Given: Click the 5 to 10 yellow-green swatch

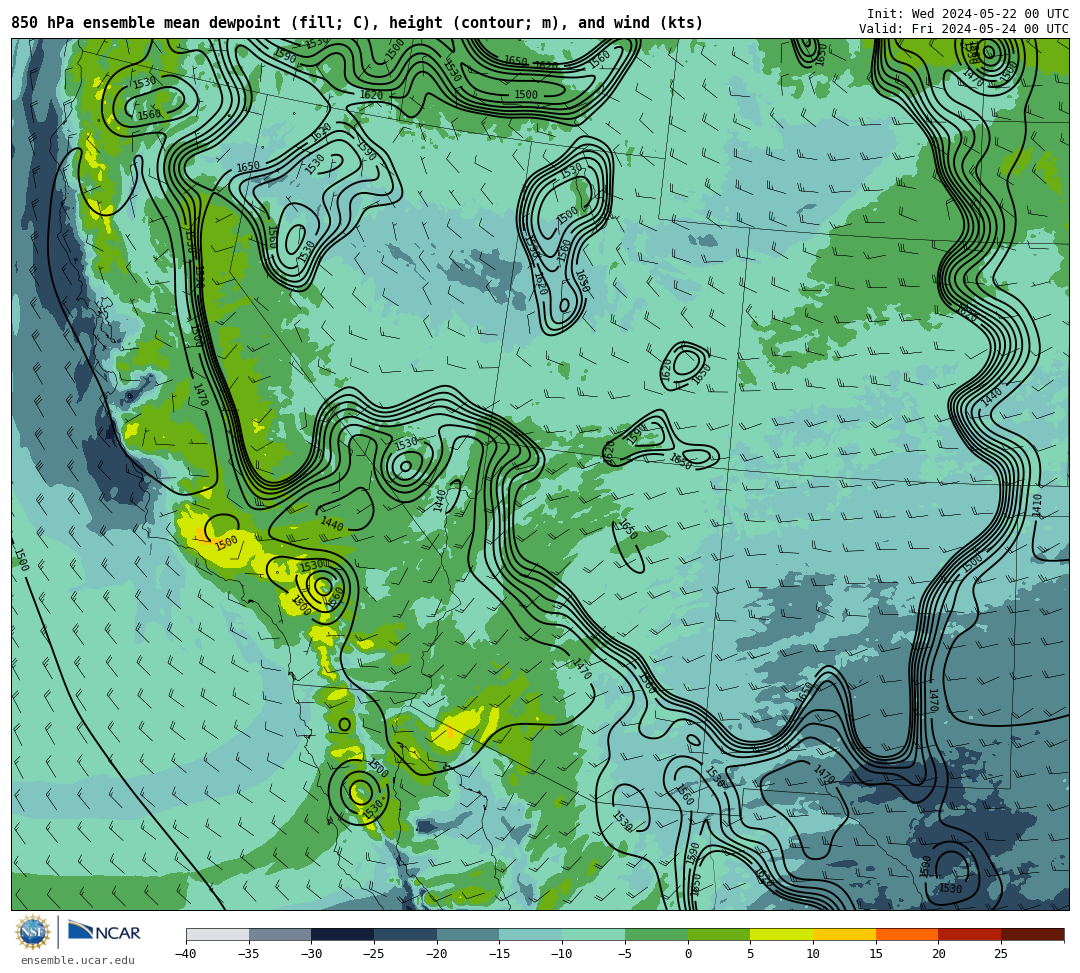Looking at the screenshot, I should tap(782, 934).
